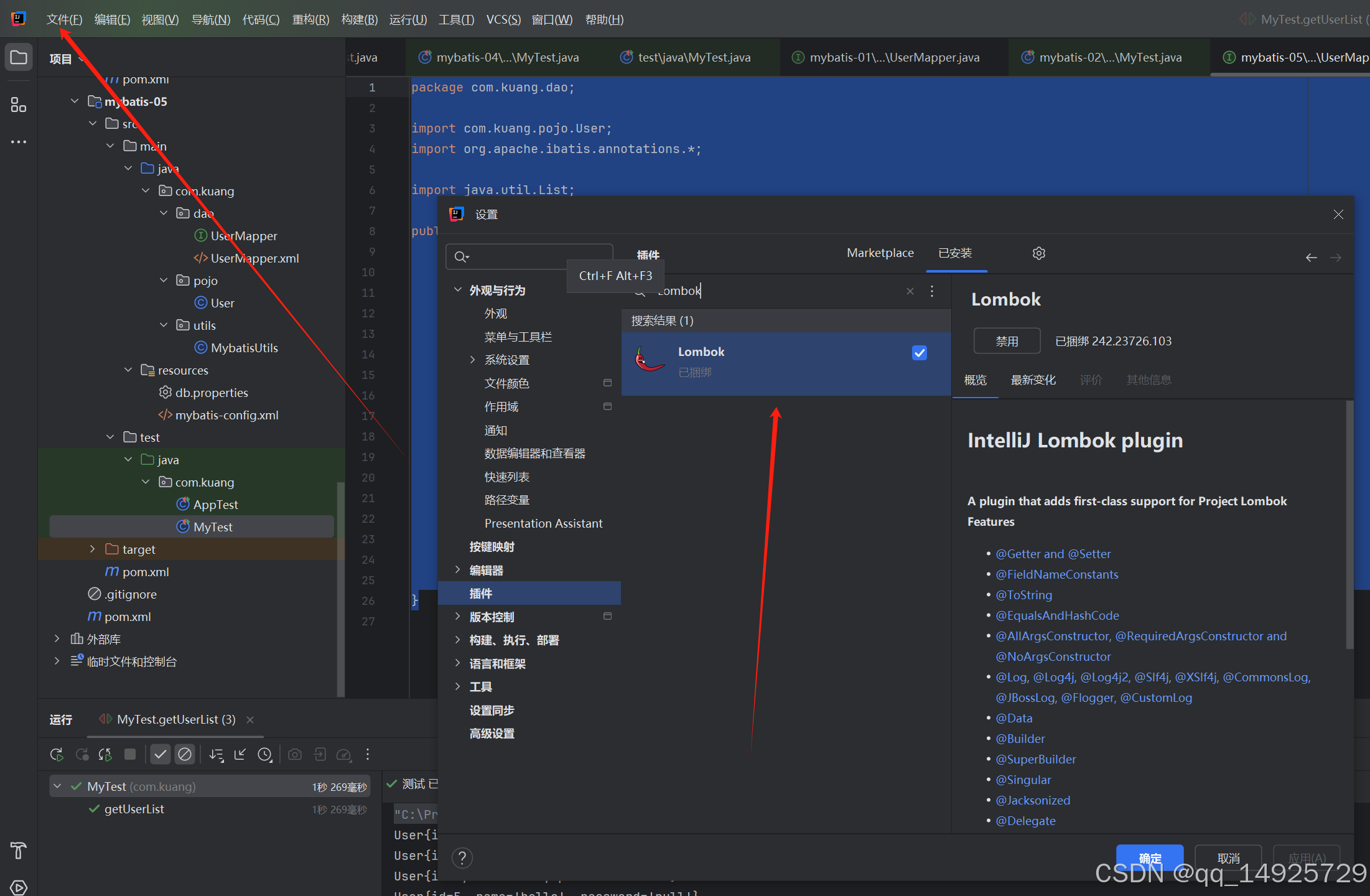The image size is (1370, 896).
Task: Collapse the mybatis-05 module node
Action: point(75,101)
